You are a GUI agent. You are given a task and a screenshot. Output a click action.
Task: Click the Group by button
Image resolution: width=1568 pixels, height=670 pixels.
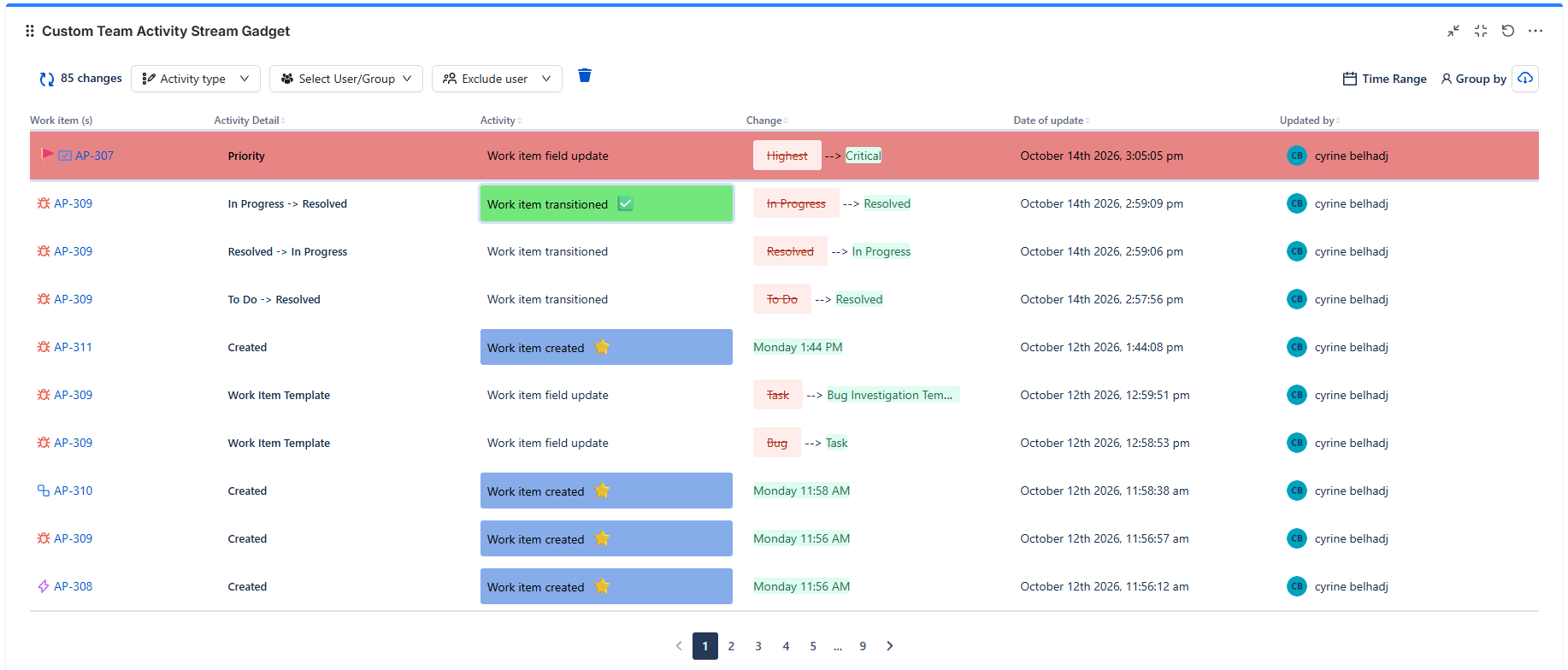1474,79
